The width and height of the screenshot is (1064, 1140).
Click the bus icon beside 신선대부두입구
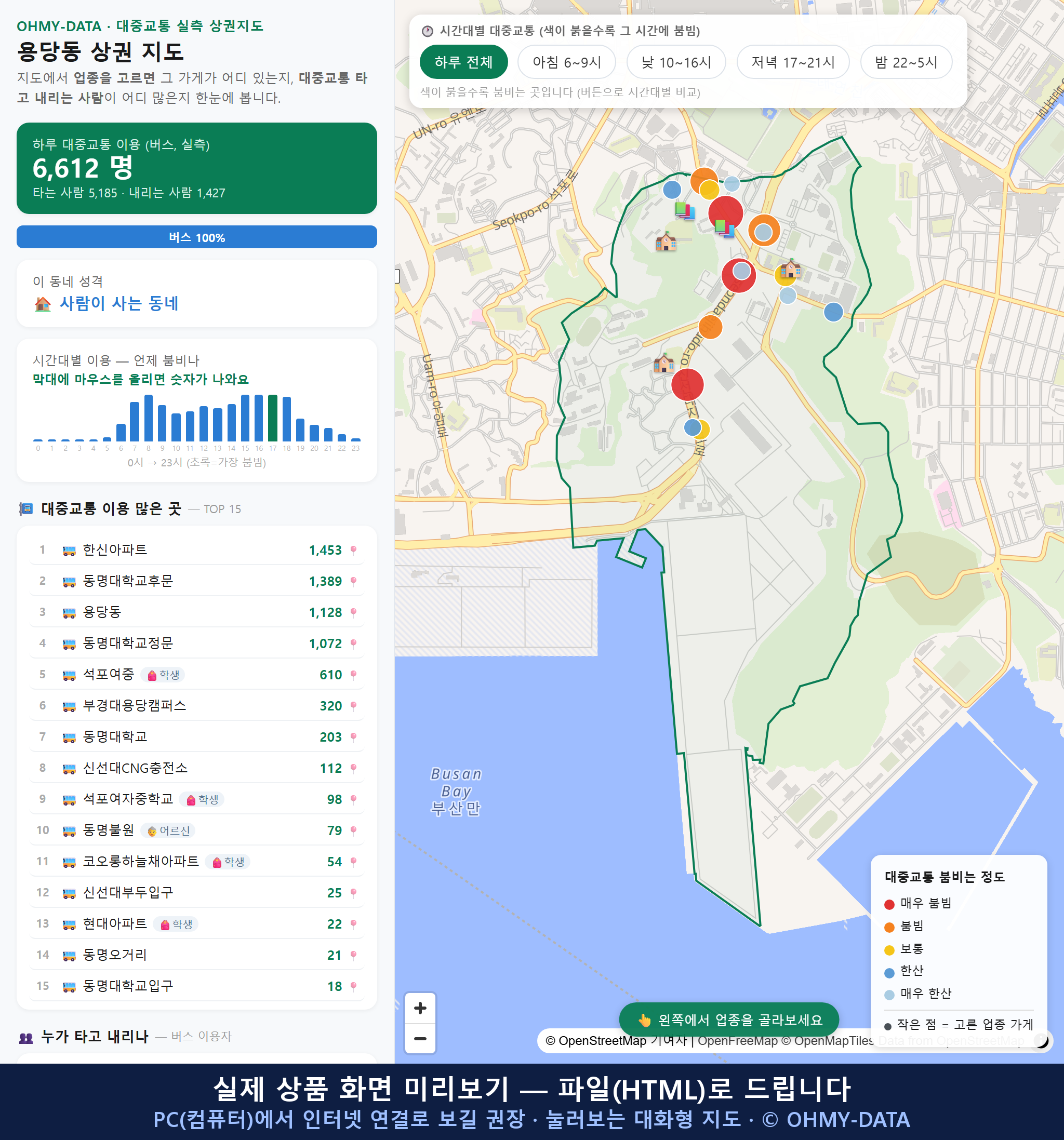point(69,893)
